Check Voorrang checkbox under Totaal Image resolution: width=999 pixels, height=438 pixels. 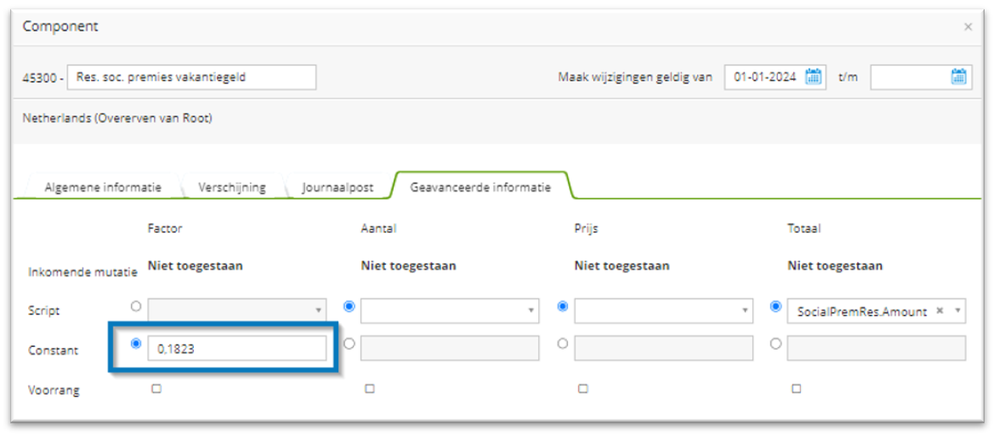(x=796, y=389)
